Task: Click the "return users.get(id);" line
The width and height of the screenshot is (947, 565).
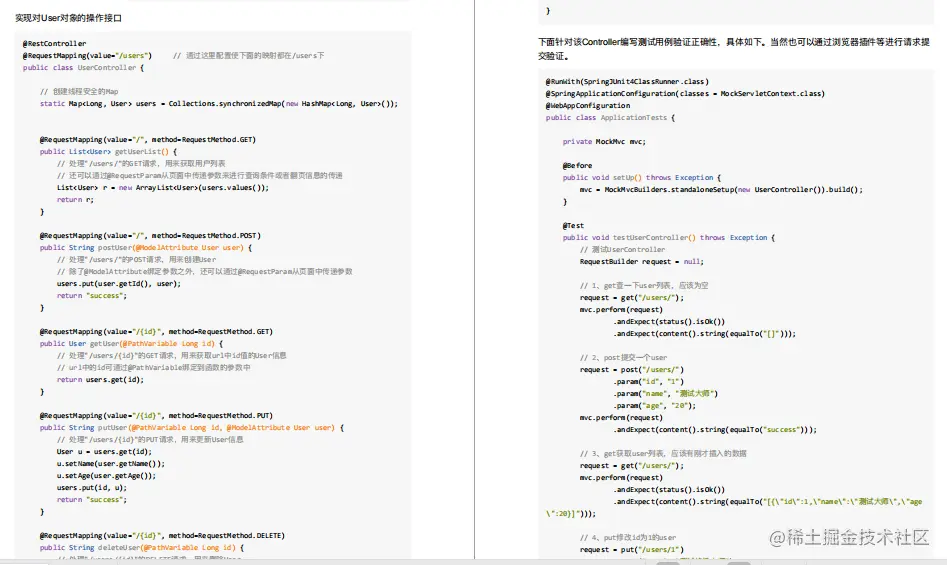Action: coord(100,380)
